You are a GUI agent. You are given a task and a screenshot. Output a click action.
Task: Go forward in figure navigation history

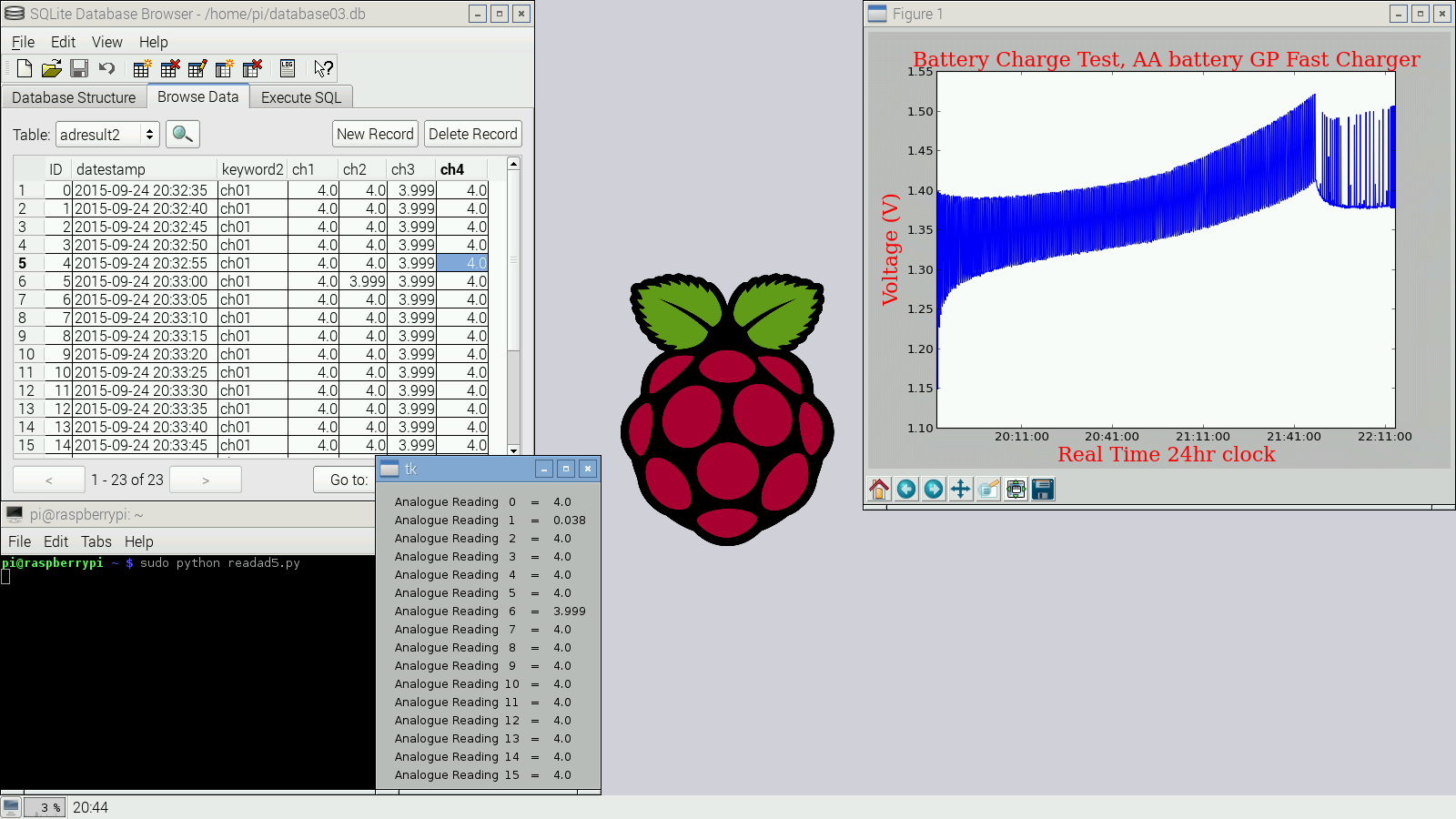tap(934, 489)
